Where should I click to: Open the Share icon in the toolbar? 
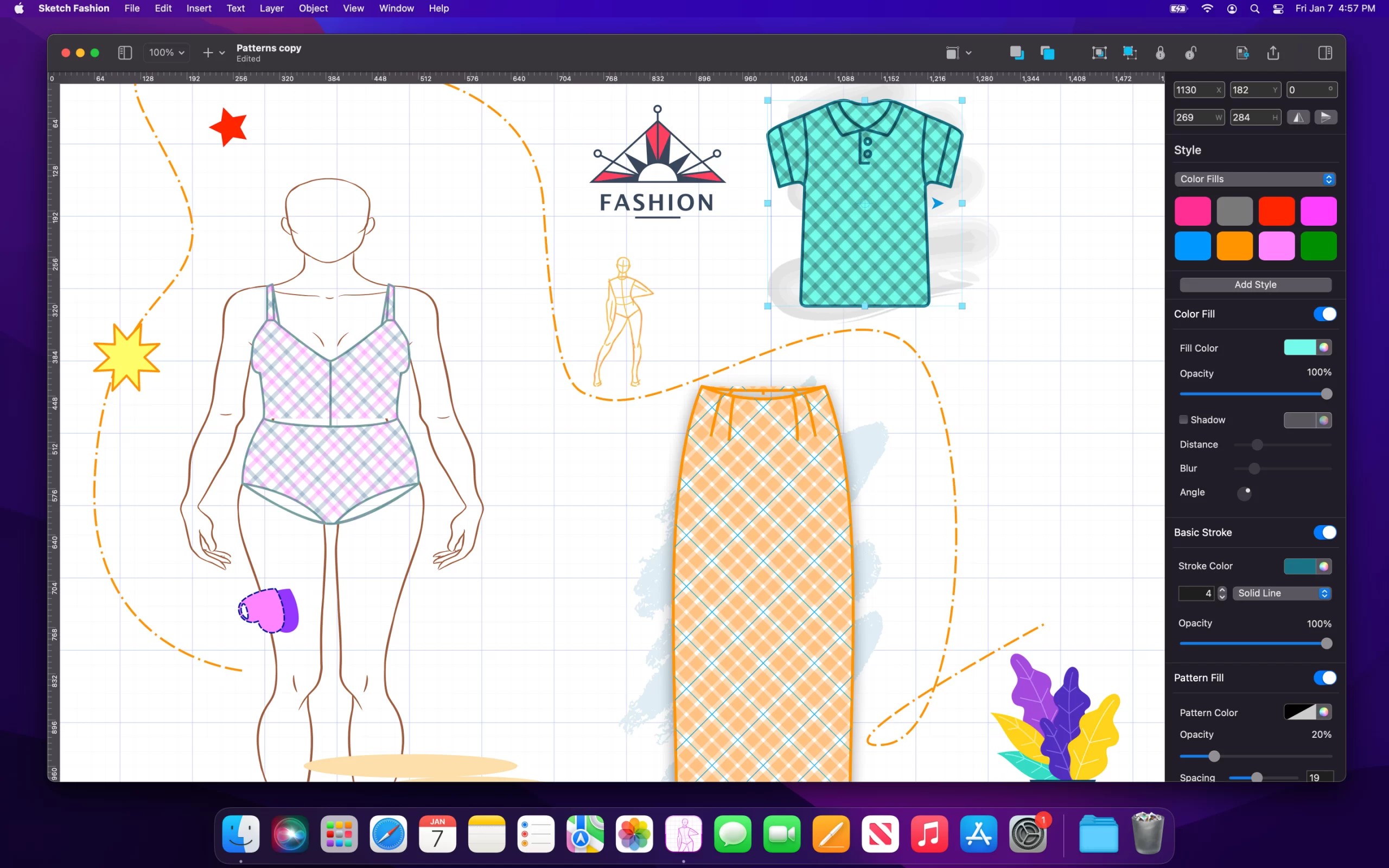coord(1273,52)
